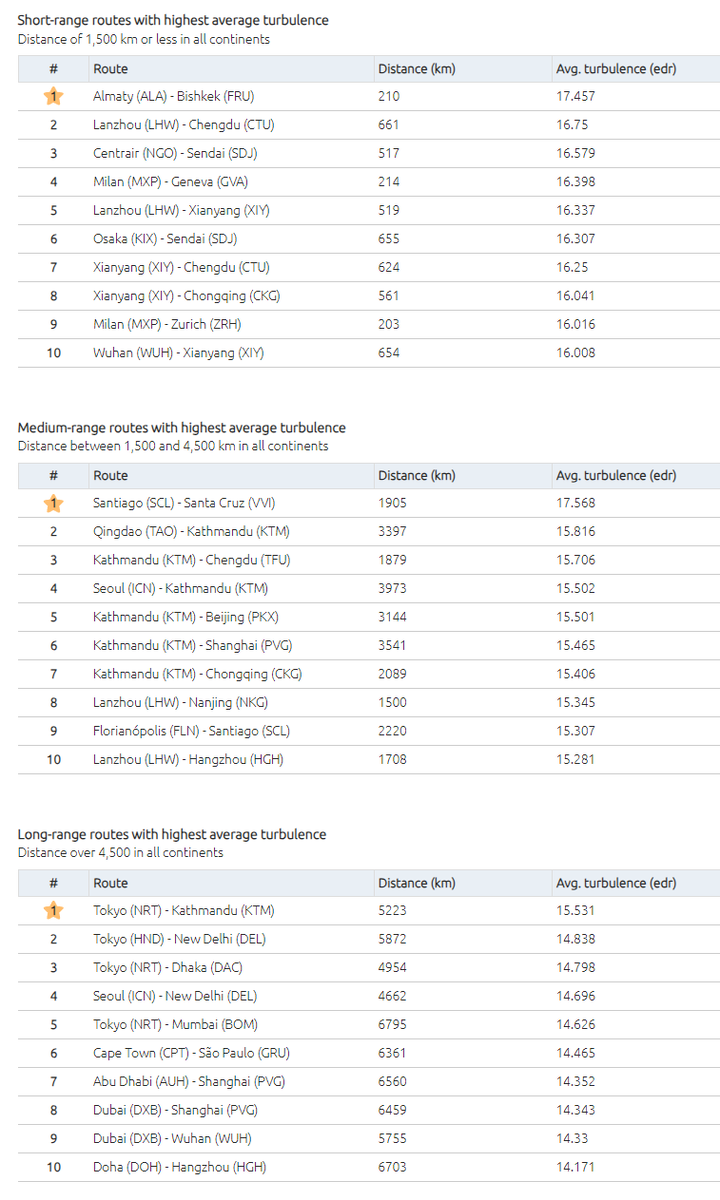The height and width of the screenshot is (1200, 720).
Task: Click the gold star icon beside Almaty - Bishkek
Action: pos(54,96)
